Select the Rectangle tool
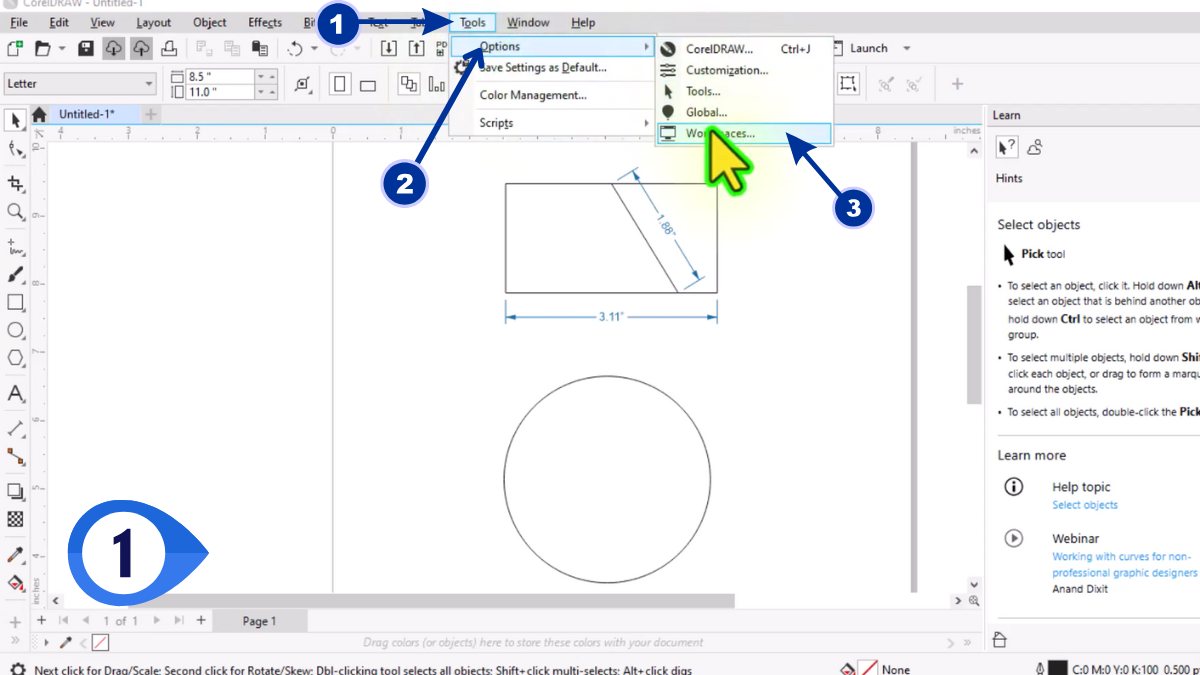This screenshot has height=675, width=1200. coord(16,302)
